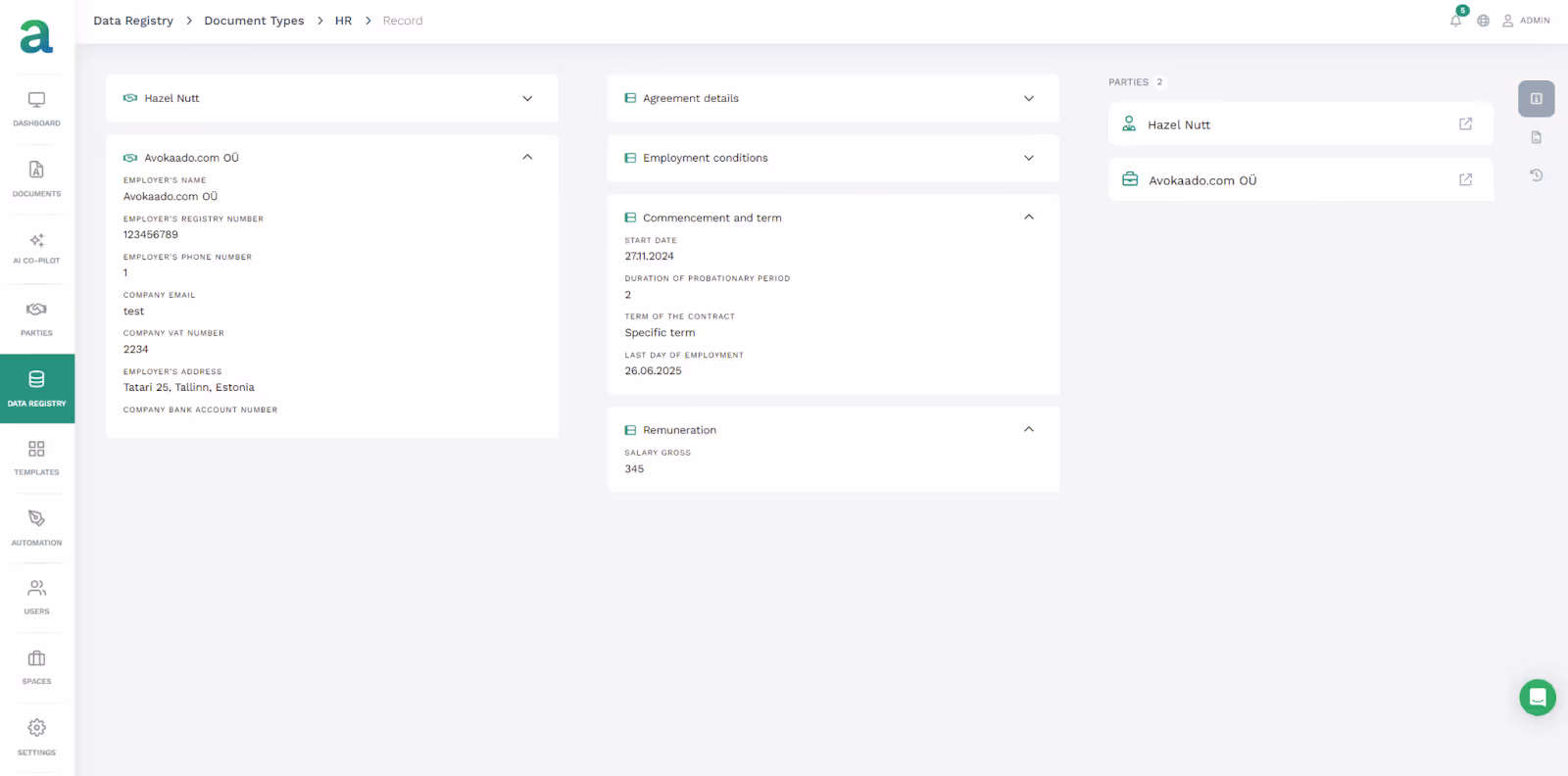Click last day of employment 26.06.2025
Screen dimensions: 1568x776
point(653,371)
